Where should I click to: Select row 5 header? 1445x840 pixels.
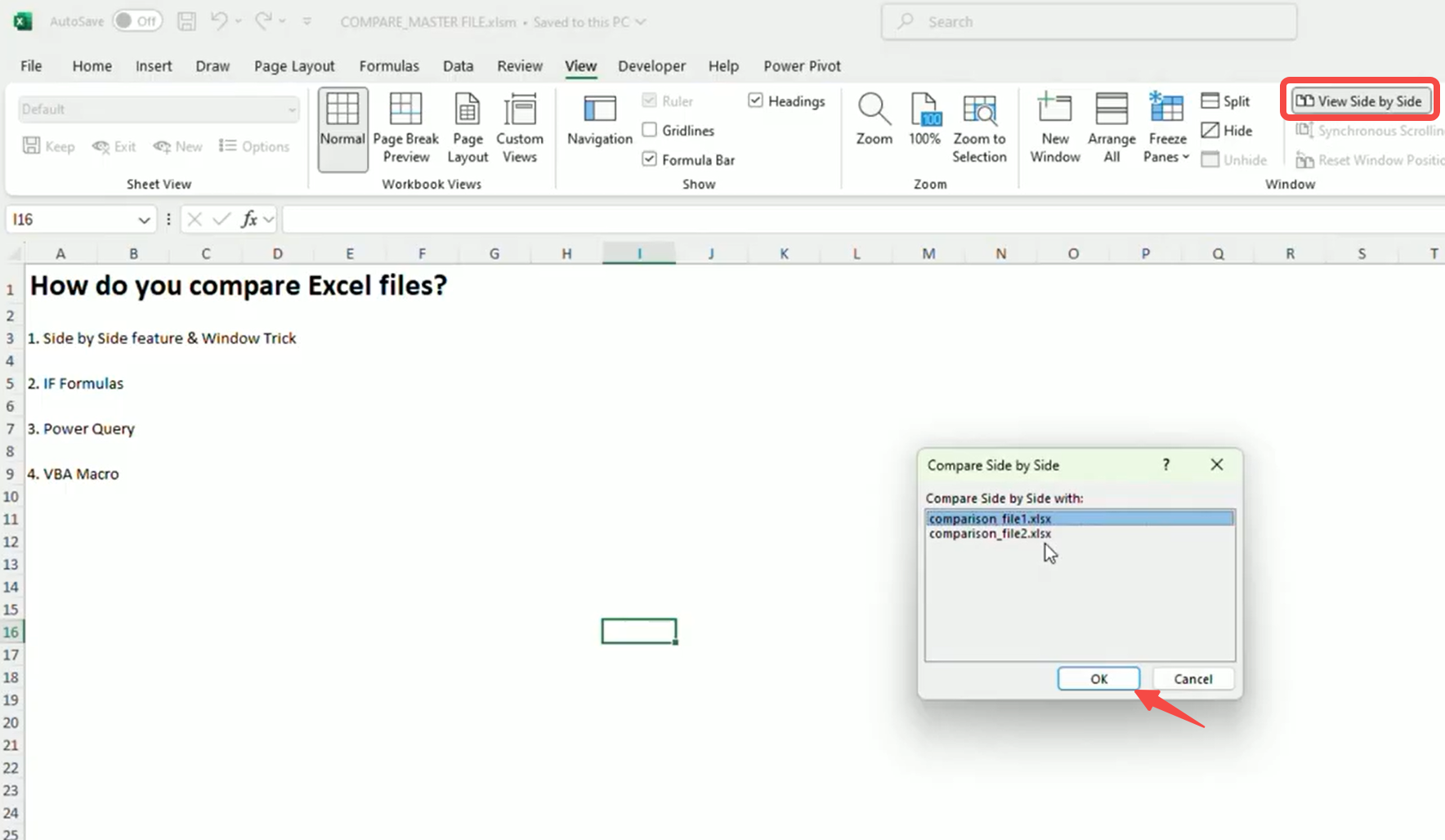11,383
